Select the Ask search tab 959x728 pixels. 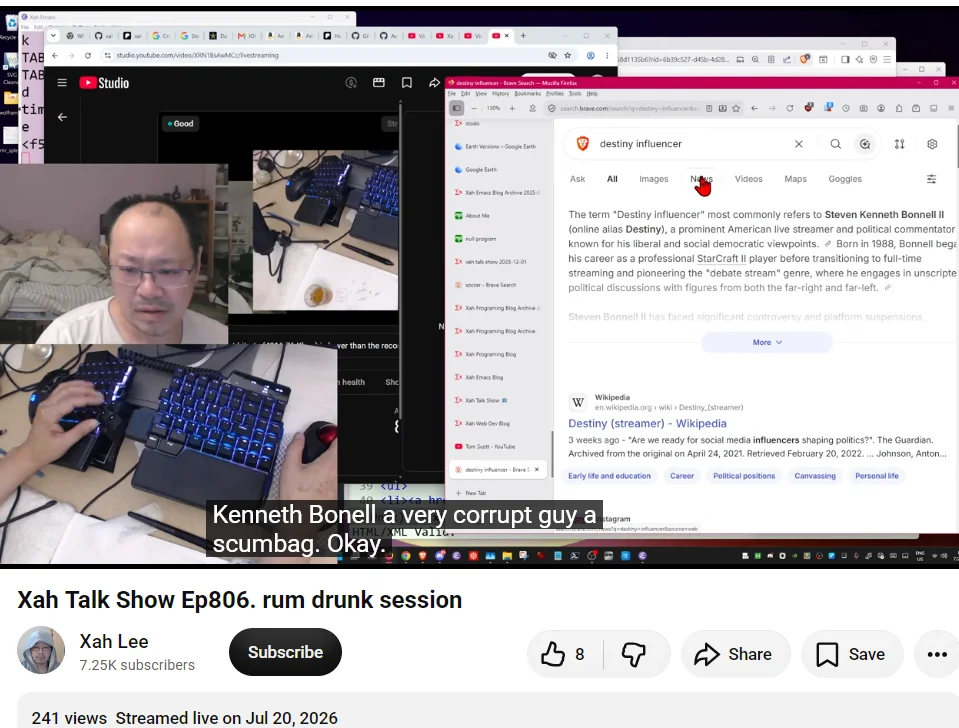pyautogui.click(x=577, y=179)
